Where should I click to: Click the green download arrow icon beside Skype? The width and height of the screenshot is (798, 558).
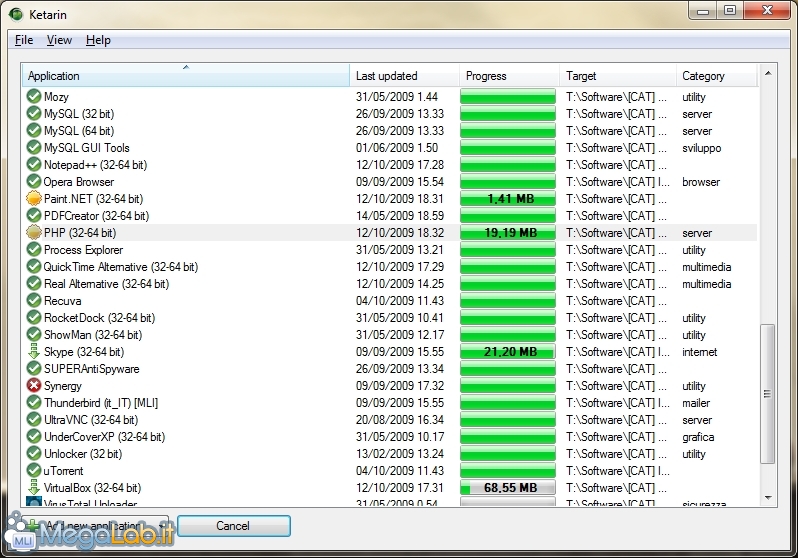click(34, 352)
